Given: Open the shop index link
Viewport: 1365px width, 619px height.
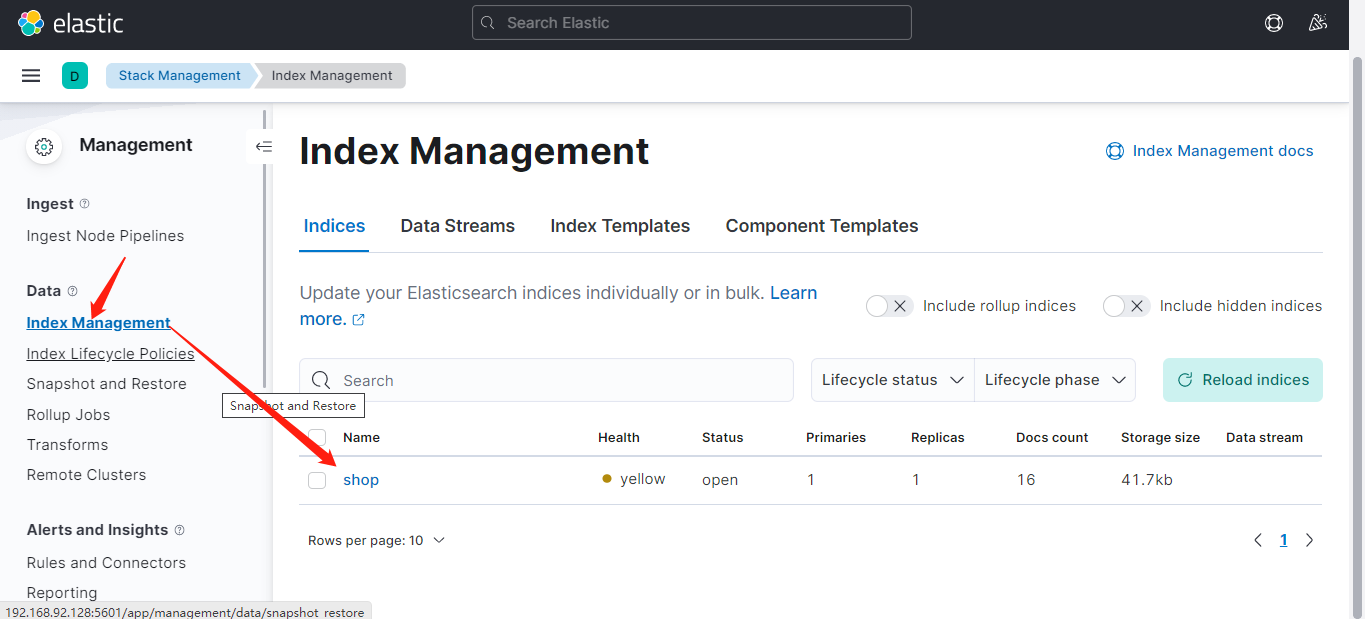Looking at the screenshot, I should point(361,480).
